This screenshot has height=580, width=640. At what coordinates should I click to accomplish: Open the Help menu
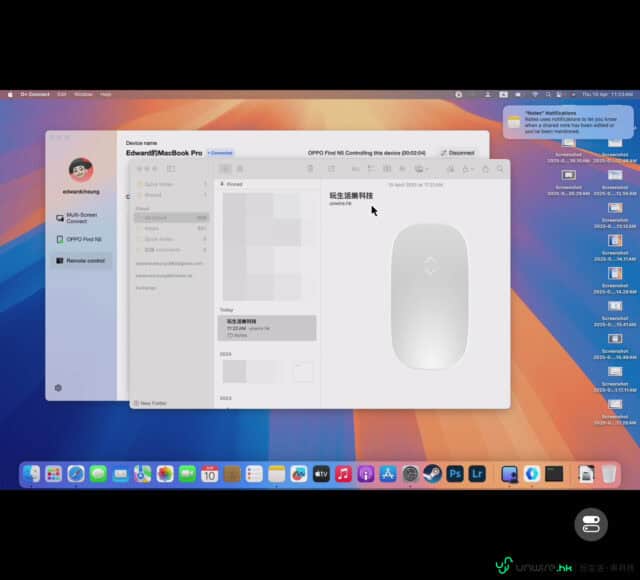[x=106, y=94]
